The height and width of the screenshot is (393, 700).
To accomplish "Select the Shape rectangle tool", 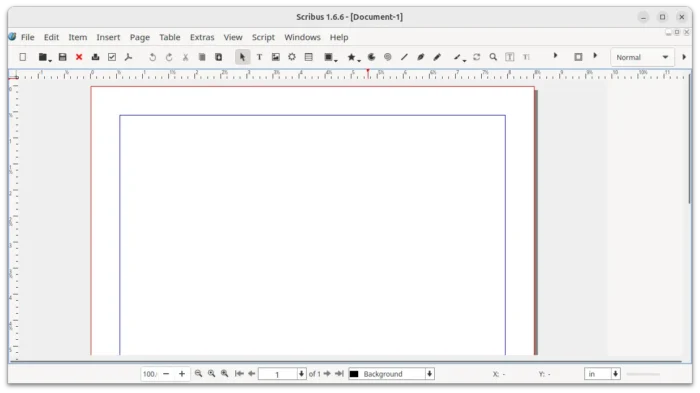I will (328, 57).
